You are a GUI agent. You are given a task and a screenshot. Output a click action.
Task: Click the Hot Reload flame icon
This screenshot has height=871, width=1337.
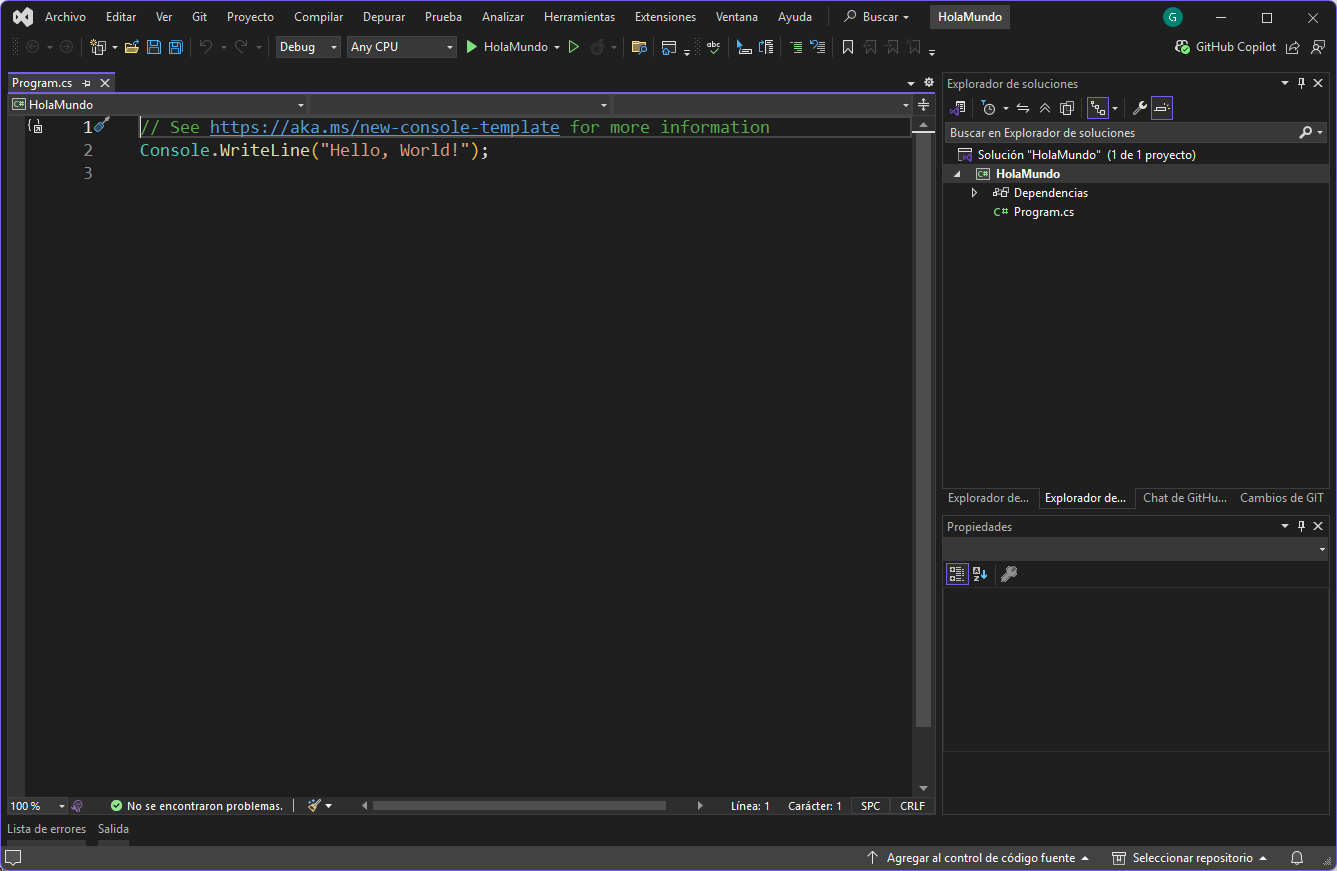coord(598,47)
